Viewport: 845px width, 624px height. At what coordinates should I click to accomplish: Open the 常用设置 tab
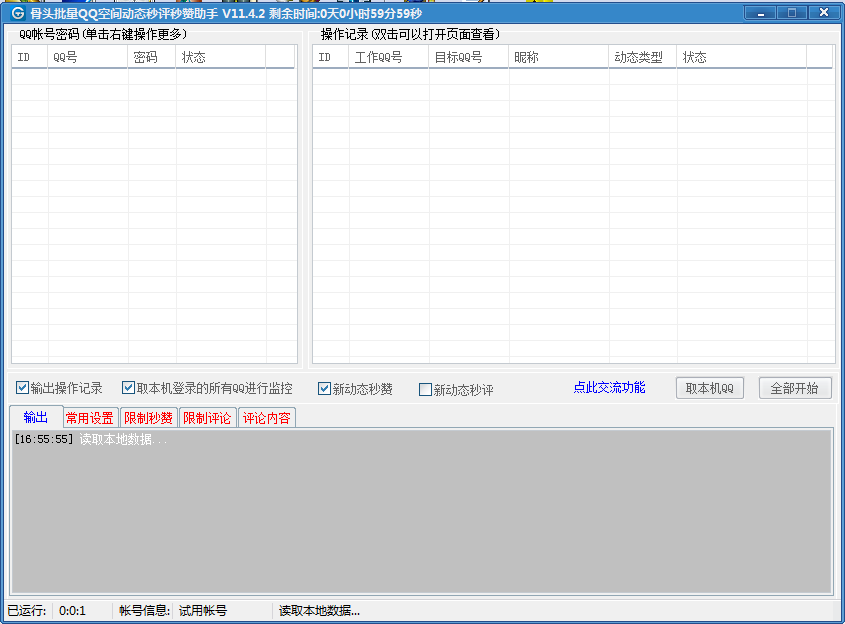89,418
